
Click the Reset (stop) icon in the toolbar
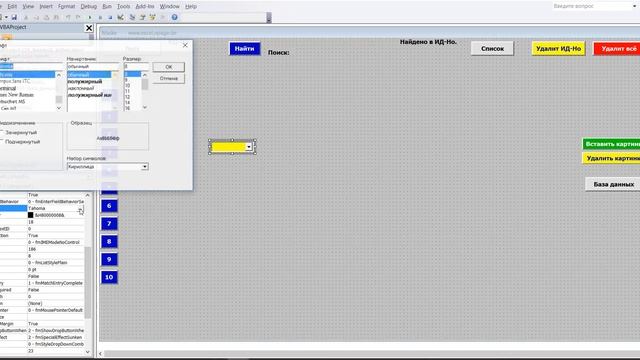[x=110, y=17]
